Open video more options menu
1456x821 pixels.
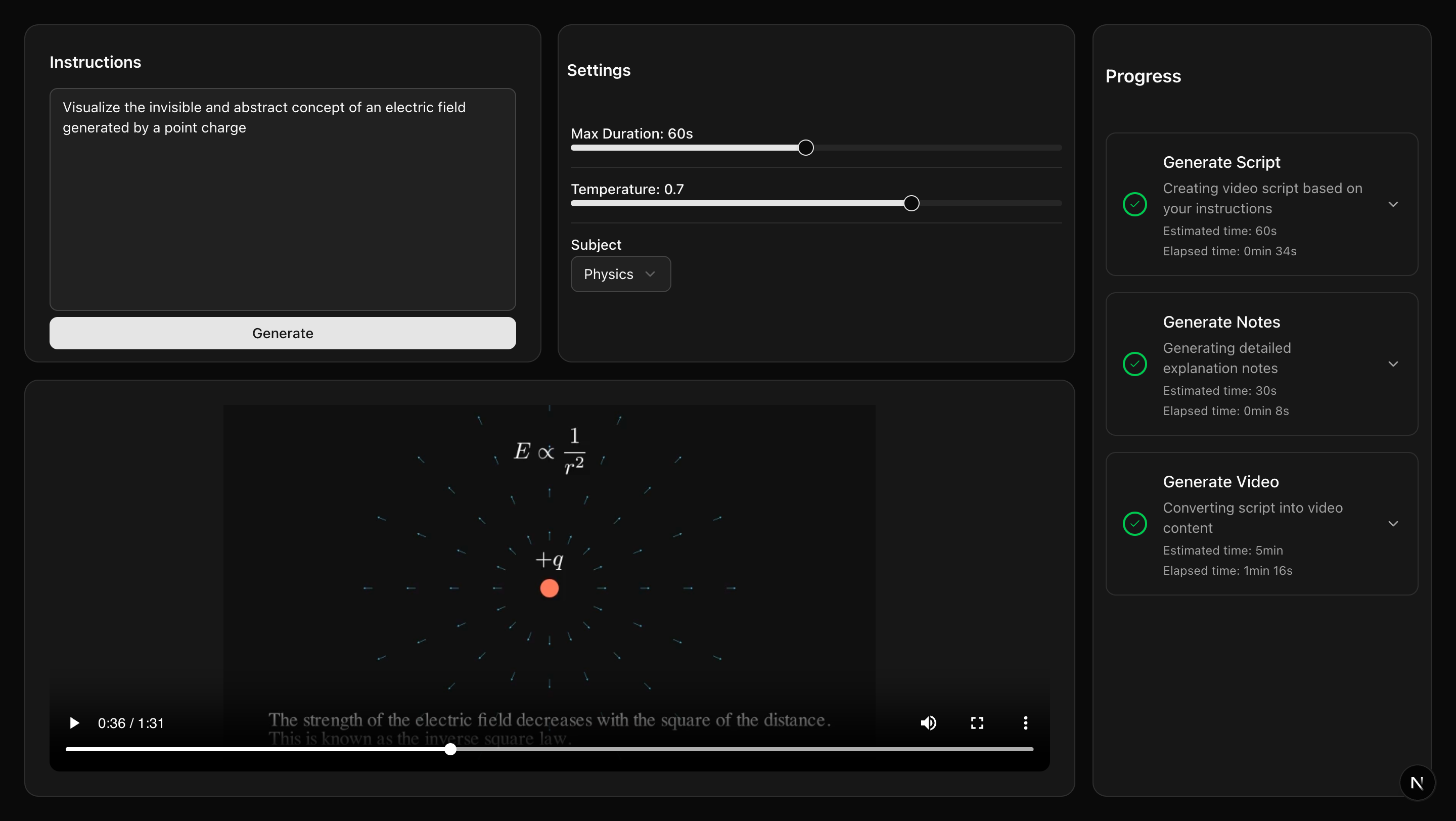click(1025, 723)
